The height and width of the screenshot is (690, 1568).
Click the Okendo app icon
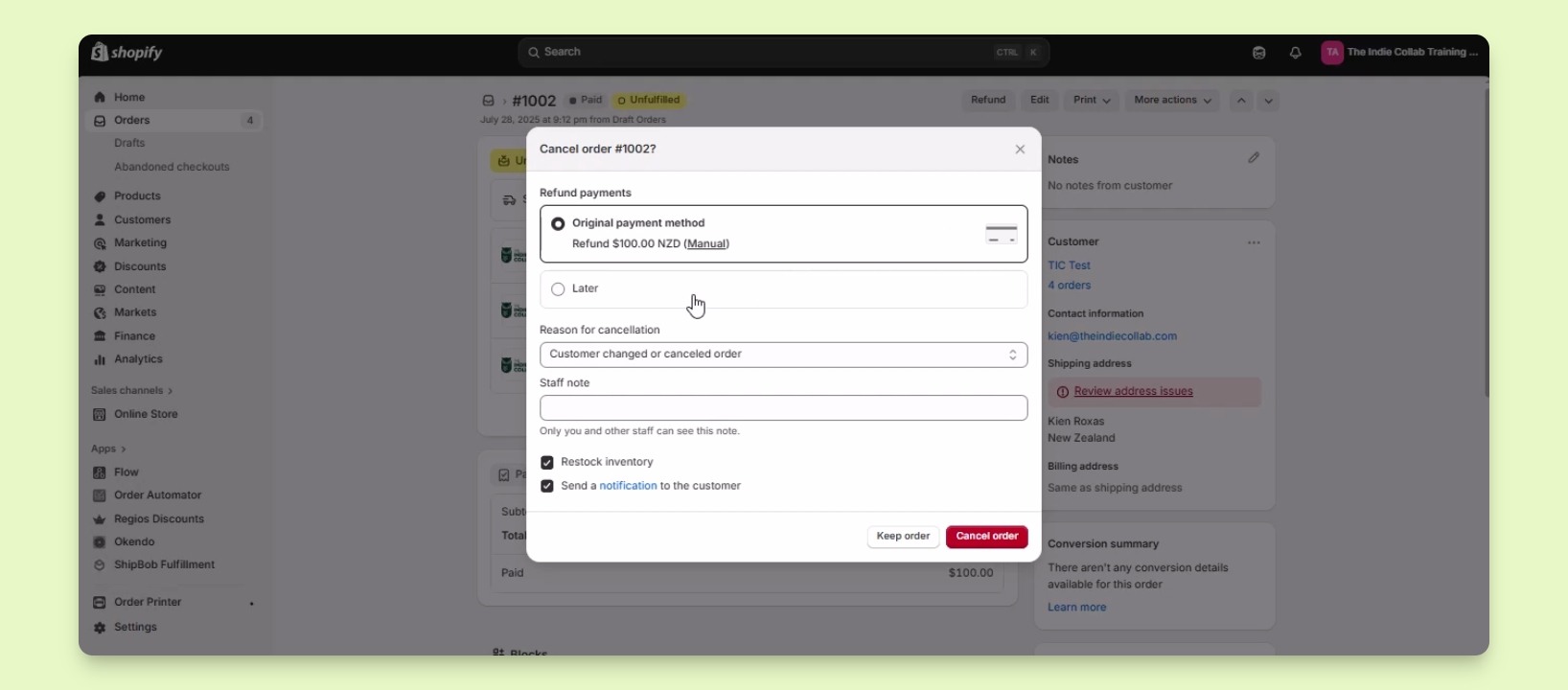100,542
